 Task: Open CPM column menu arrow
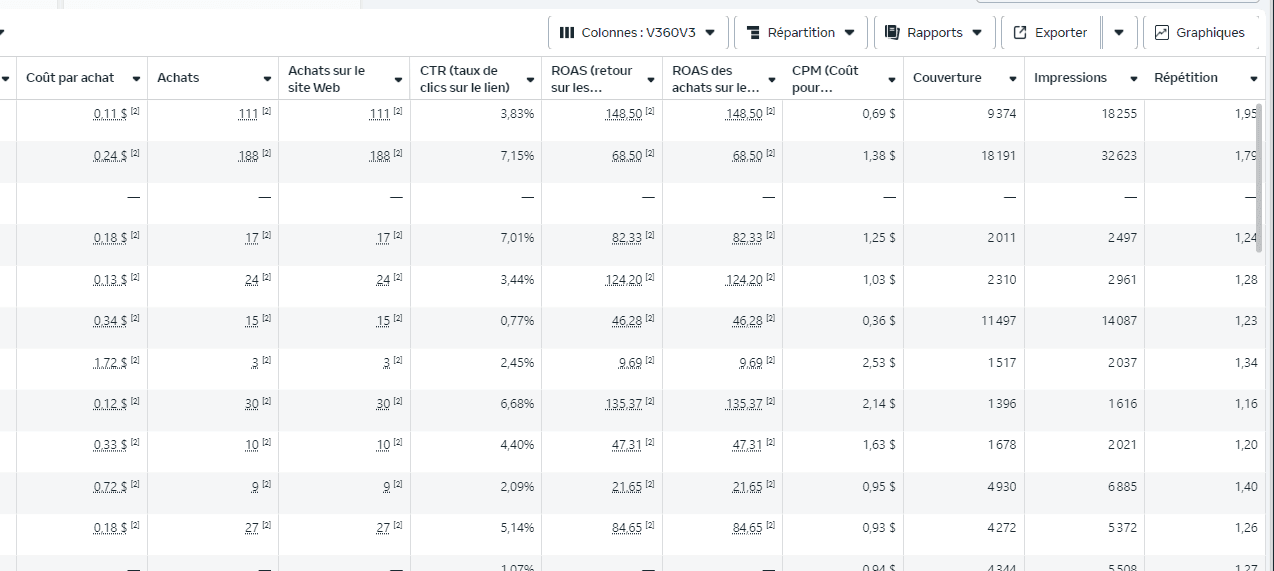[892, 78]
